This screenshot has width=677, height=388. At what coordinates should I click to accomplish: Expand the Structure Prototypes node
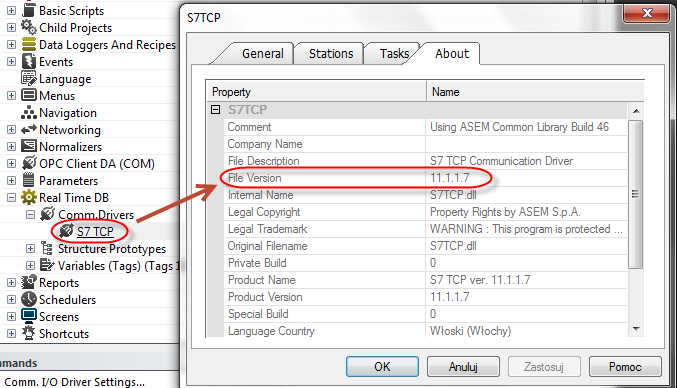coord(30,249)
